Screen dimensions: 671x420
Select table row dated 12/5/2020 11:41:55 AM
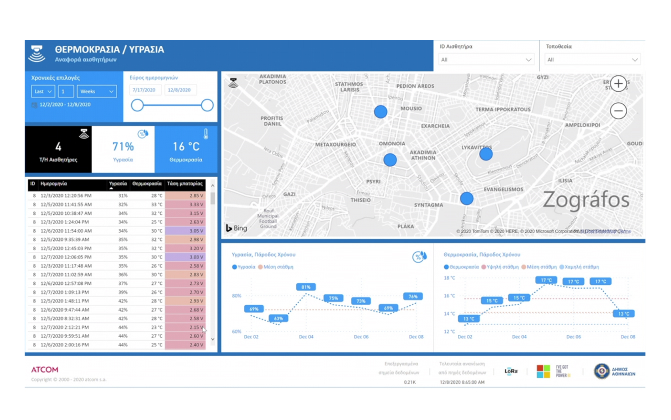pyautogui.click(x=117, y=205)
